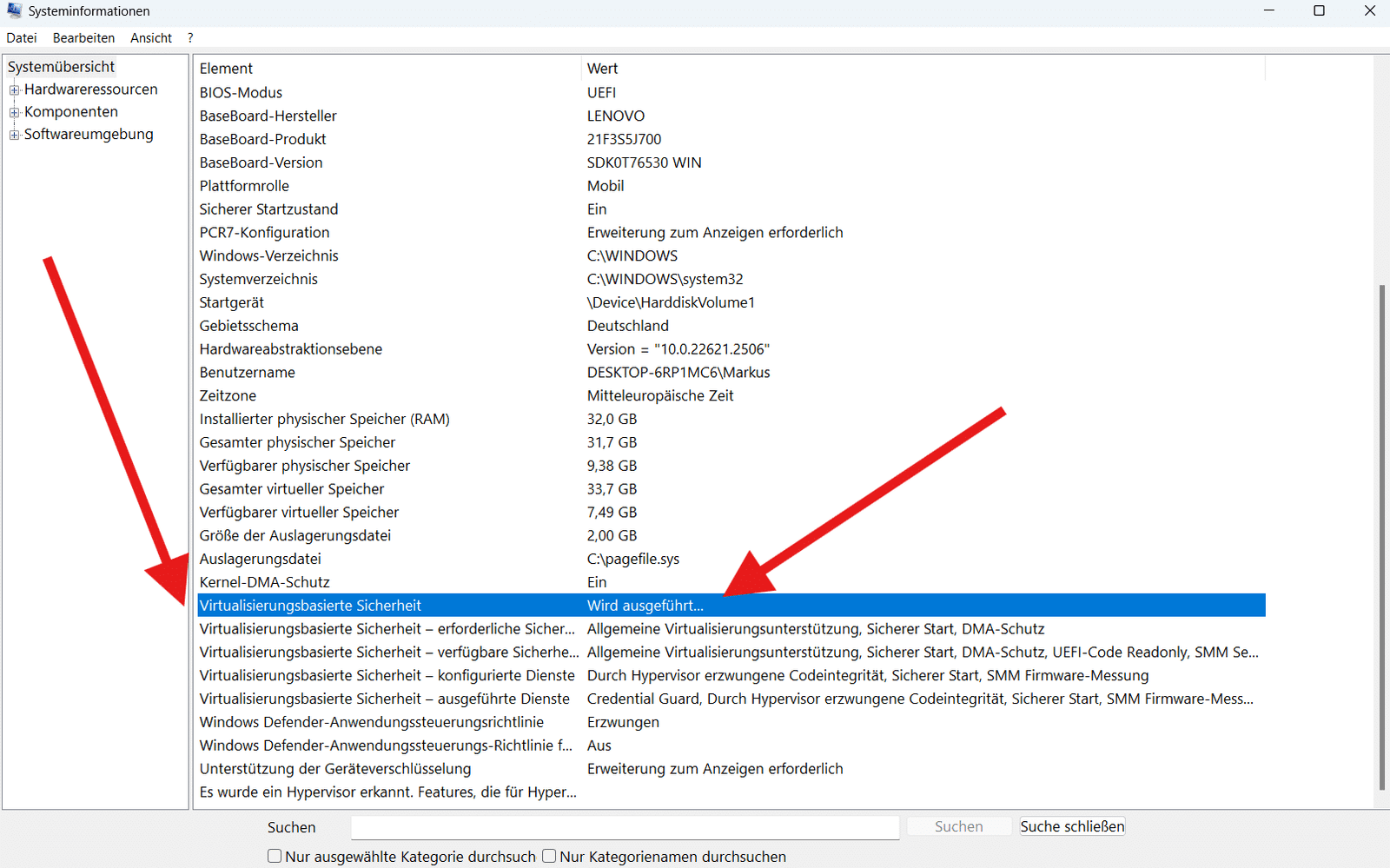Open the ? help menu
Viewport: 1390px width, 868px height.
coord(189,37)
